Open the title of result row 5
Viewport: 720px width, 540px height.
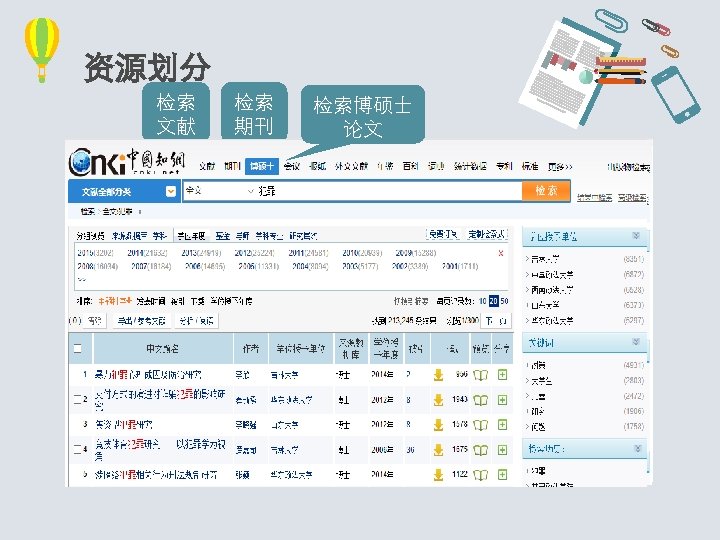point(156,474)
